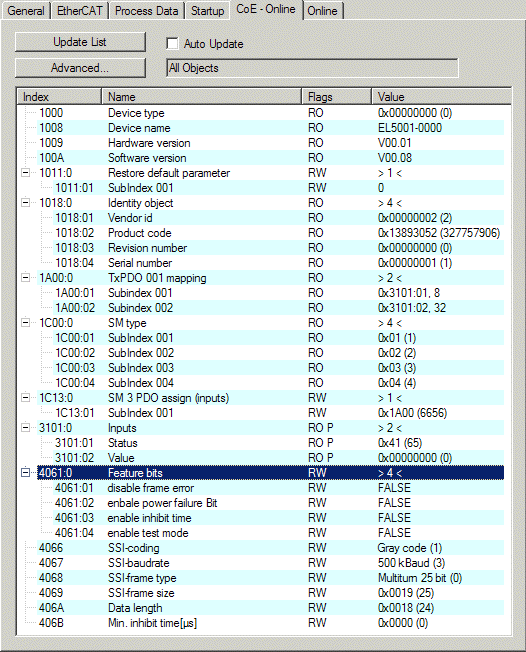This screenshot has width=526, height=652.
Task: Select the 1C00:03 SubIndex 003 row
Action: point(279,368)
